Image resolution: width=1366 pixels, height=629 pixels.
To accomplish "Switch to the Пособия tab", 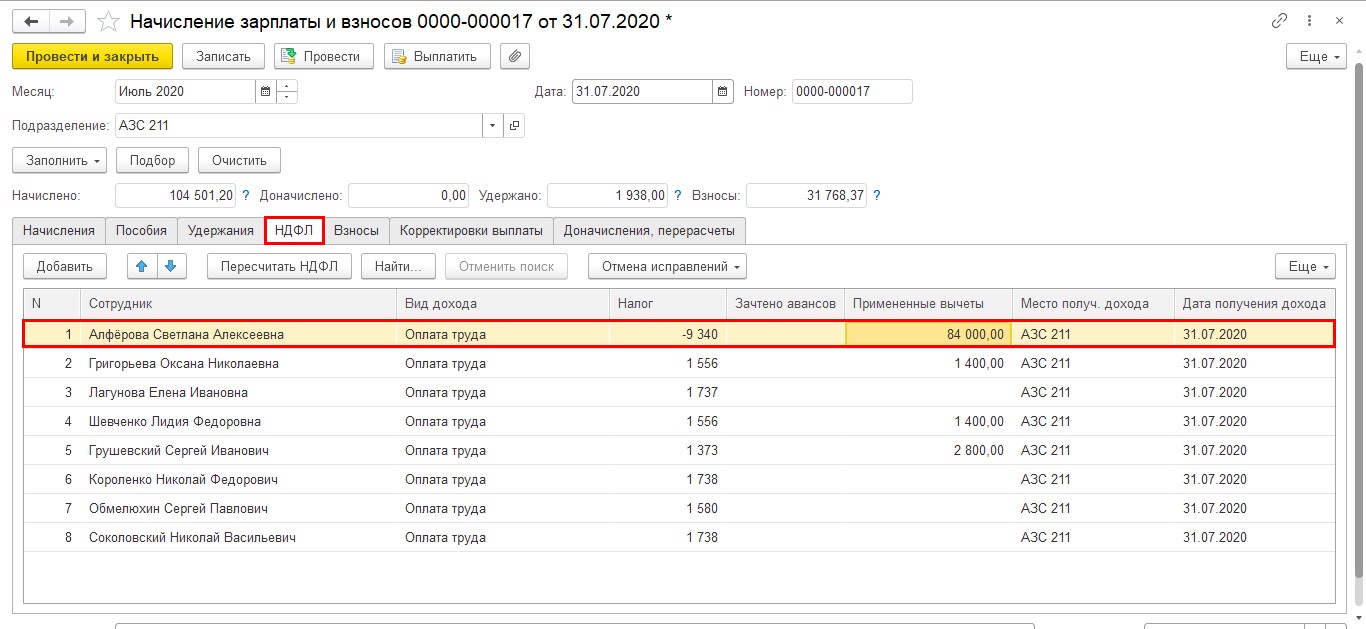I will [141, 231].
